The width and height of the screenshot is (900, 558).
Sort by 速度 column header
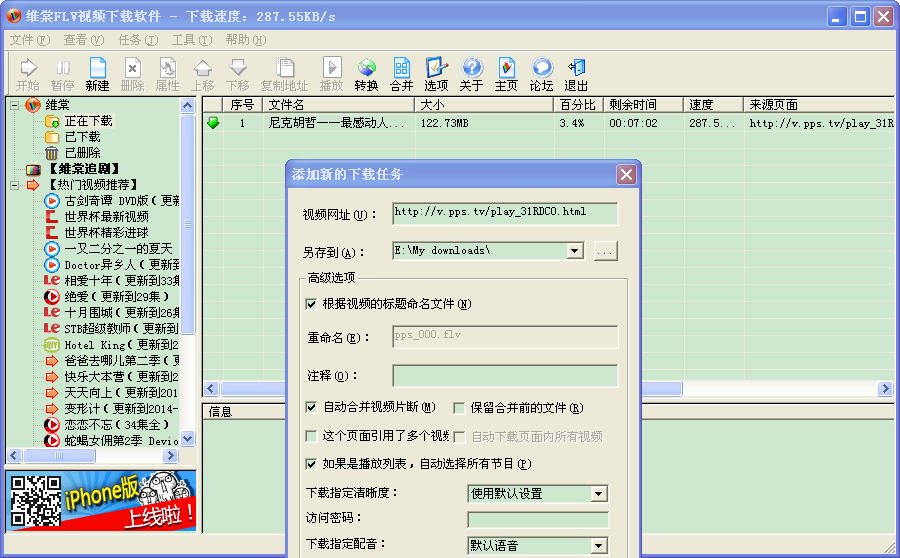pos(713,104)
